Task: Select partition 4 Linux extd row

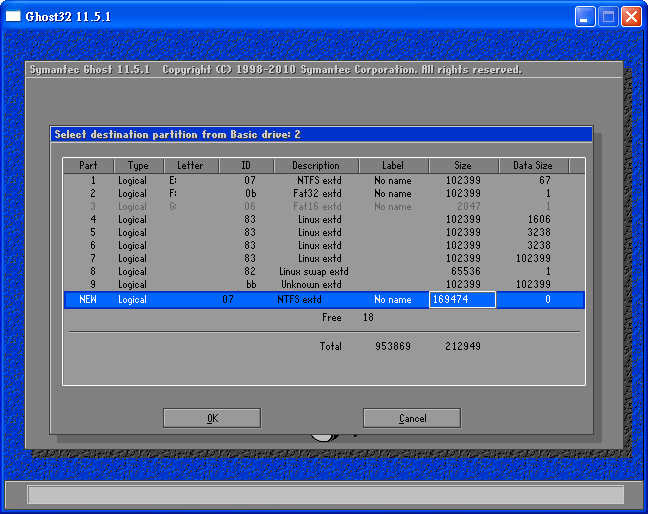Action: click(324, 219)
